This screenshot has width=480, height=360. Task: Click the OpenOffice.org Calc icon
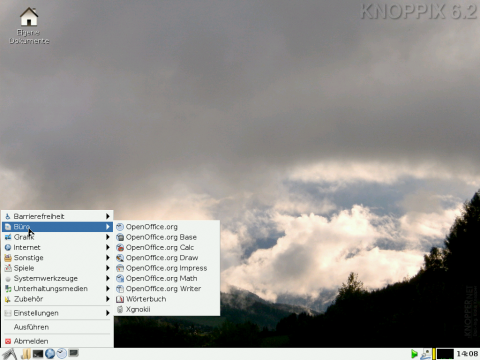coord(120,248)
